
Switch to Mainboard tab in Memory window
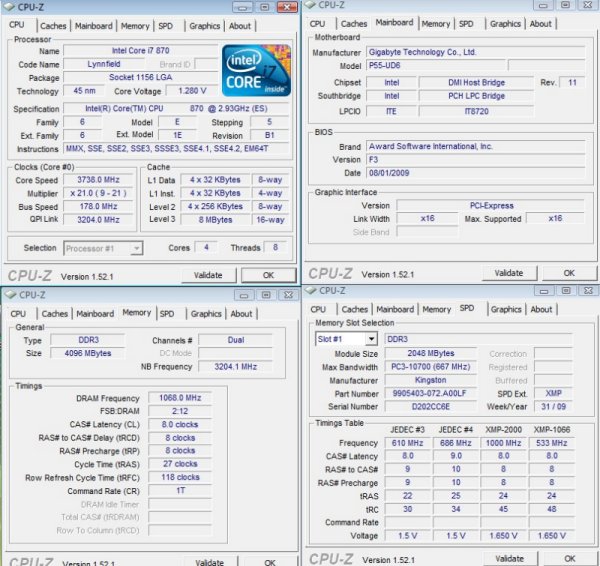[x=95, y=314]
